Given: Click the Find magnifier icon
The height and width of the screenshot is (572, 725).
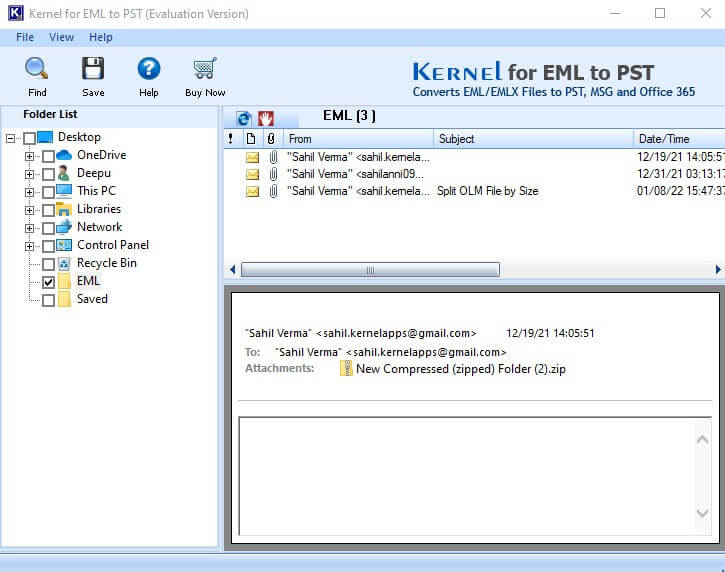Looking at the screenshot, I should point(37,68).
